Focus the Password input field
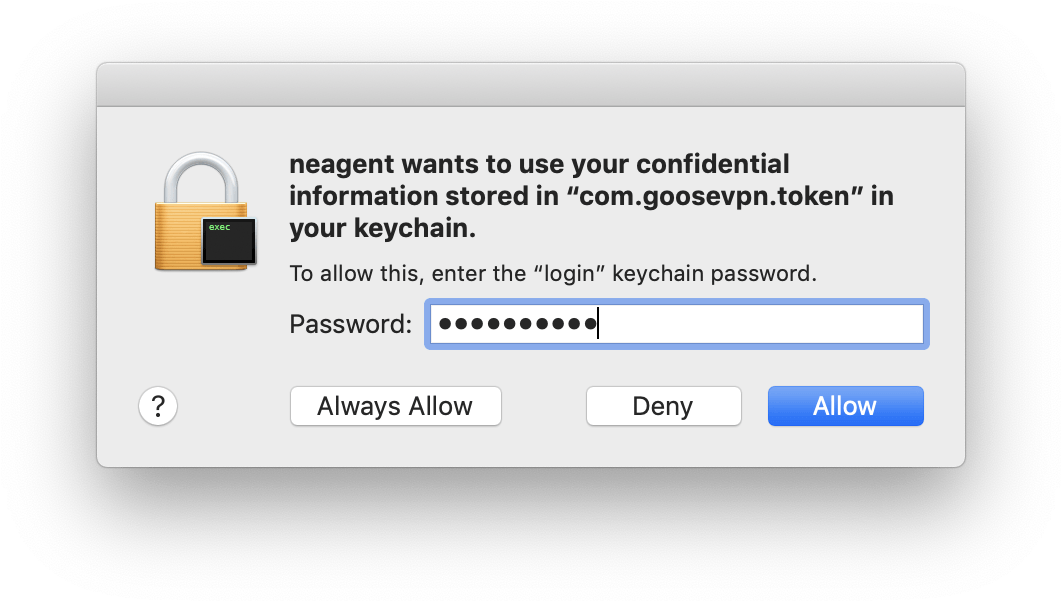The image size is (1061, 601). point(677,324)
